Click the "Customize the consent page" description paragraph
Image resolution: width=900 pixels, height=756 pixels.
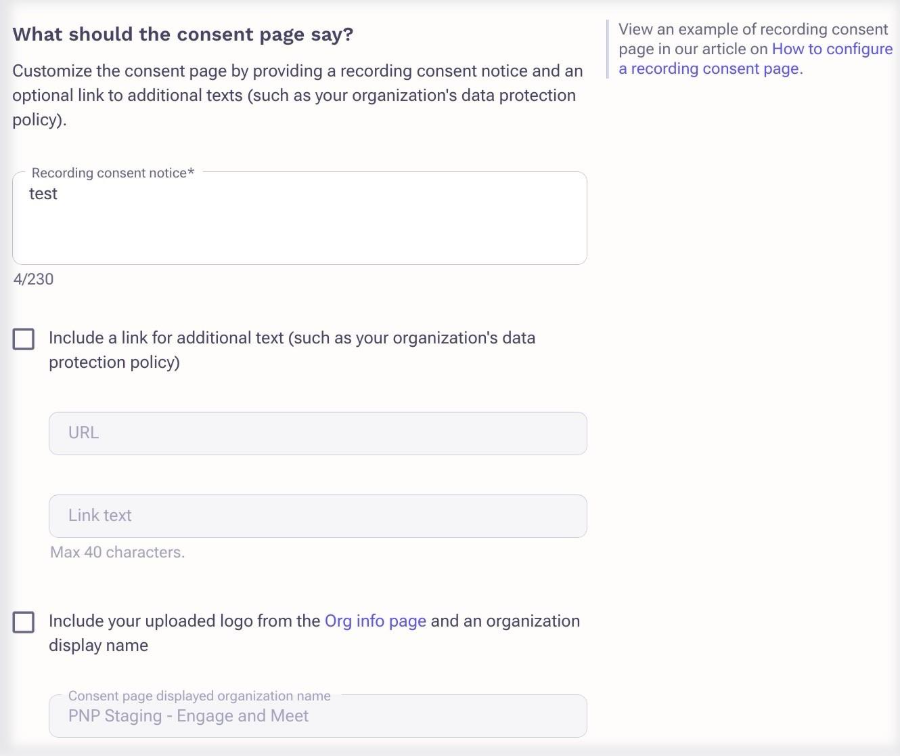[x=296, y=96]
